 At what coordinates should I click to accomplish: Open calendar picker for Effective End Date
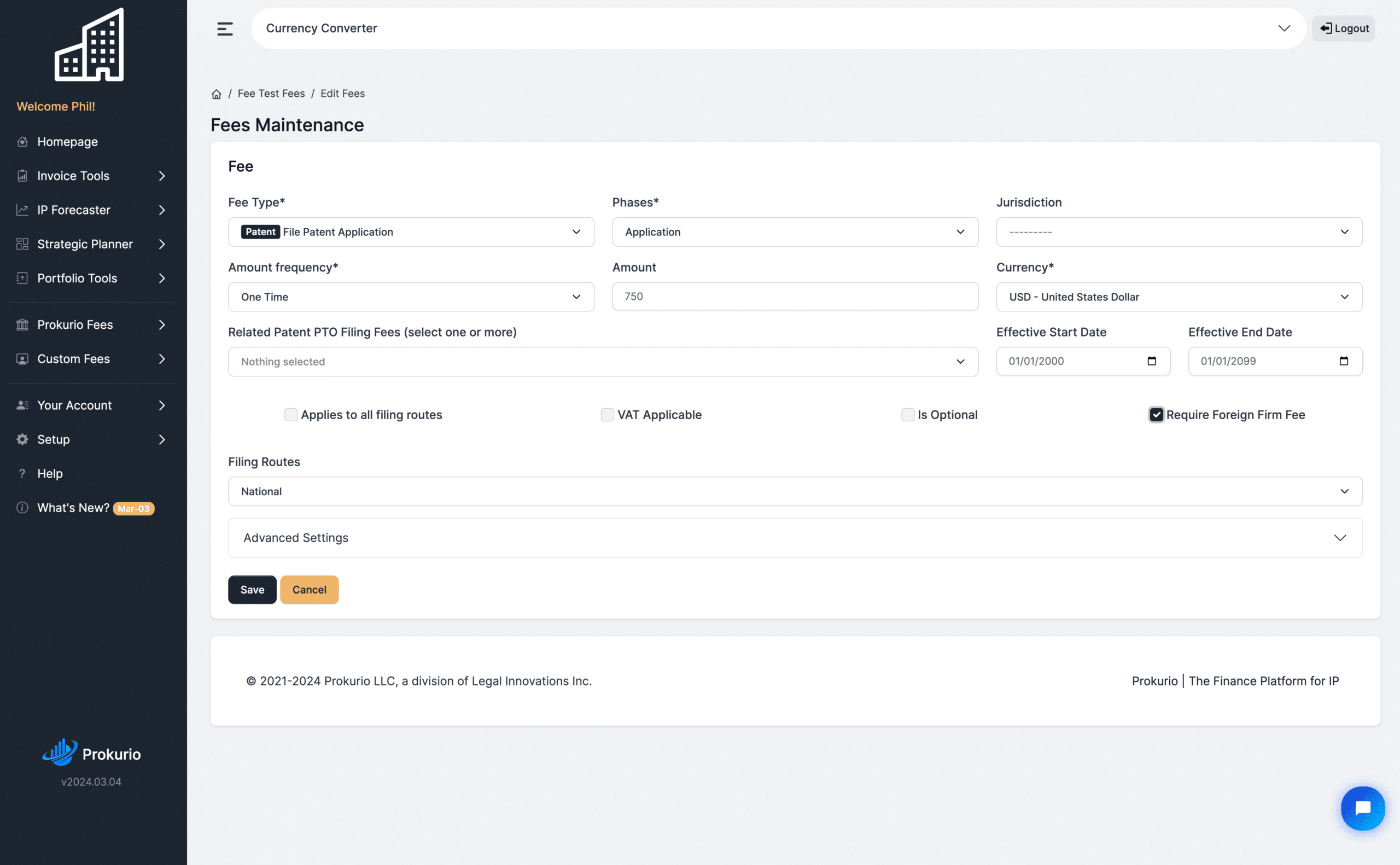point(1344,361)
